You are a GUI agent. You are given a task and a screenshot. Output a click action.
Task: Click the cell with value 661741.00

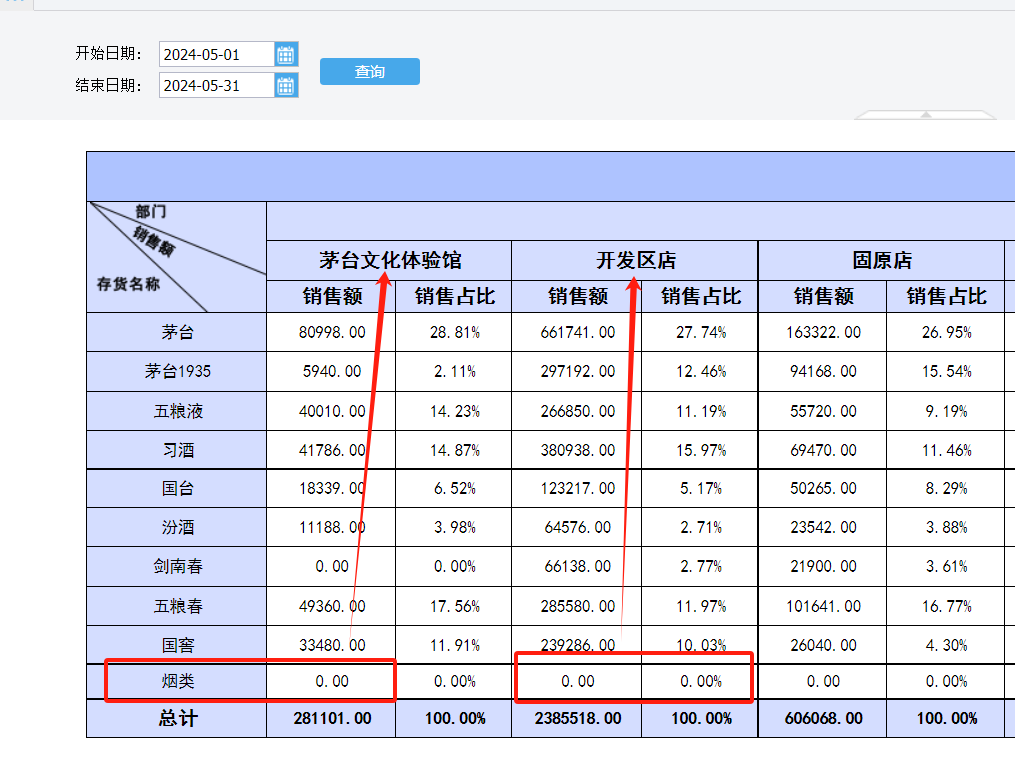click(x=577, y=332)
